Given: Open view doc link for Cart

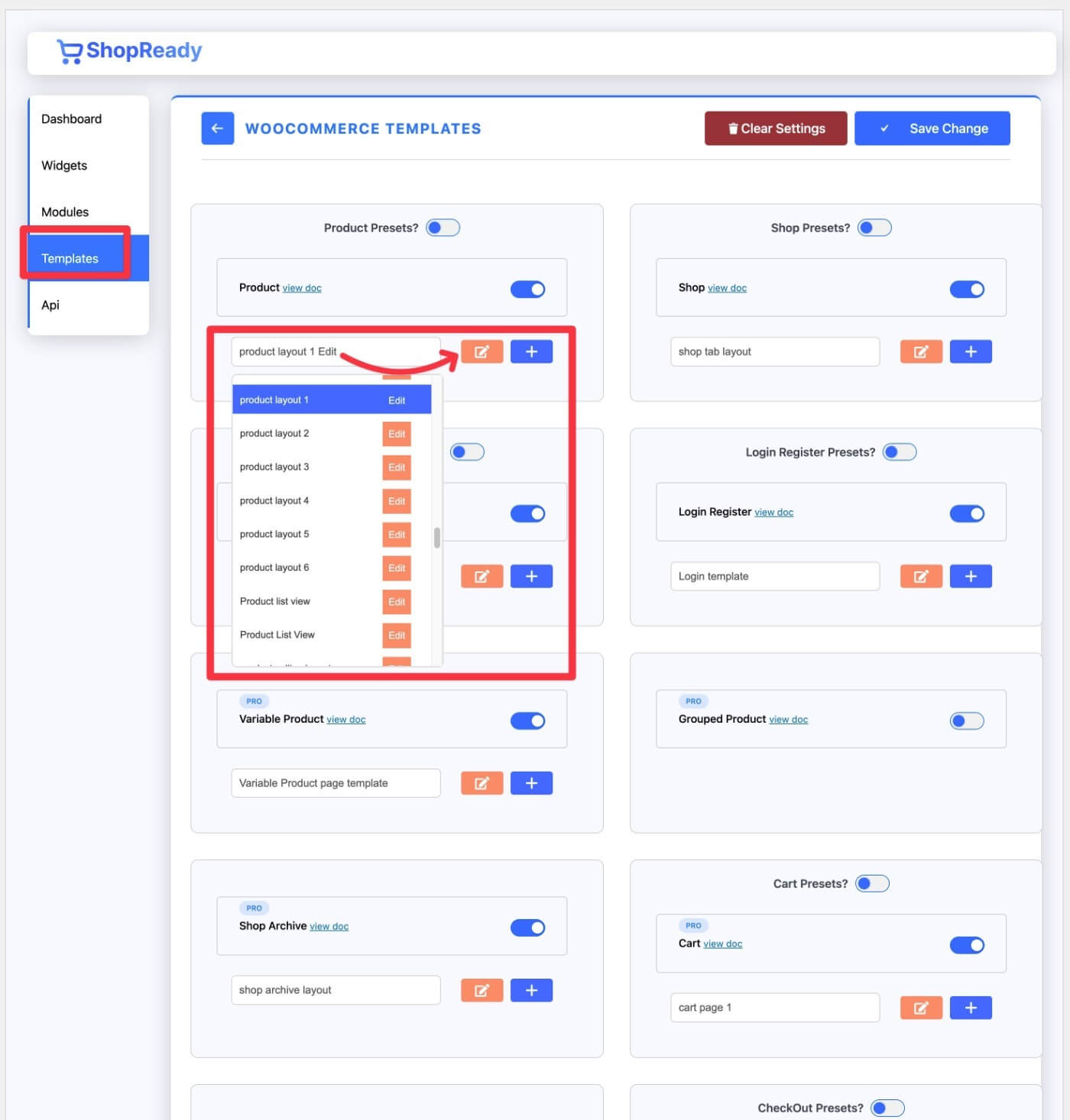Looking at the screenshot, I should pyautogui.click(x=723, y=944).
